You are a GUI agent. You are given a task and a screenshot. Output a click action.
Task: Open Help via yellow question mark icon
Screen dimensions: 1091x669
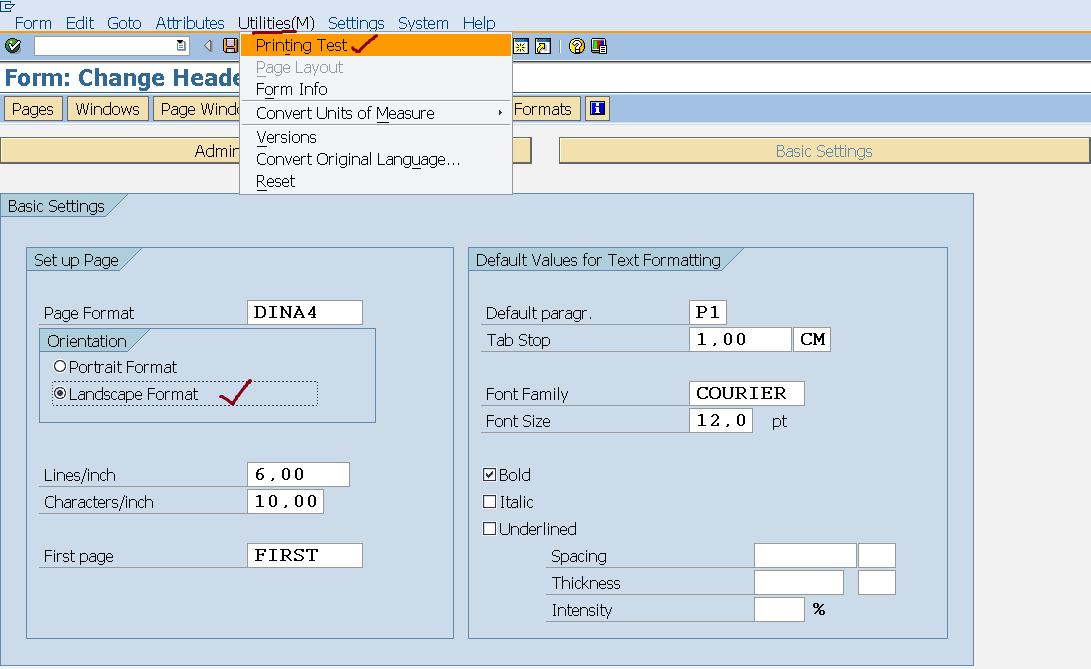coord(577,46)
